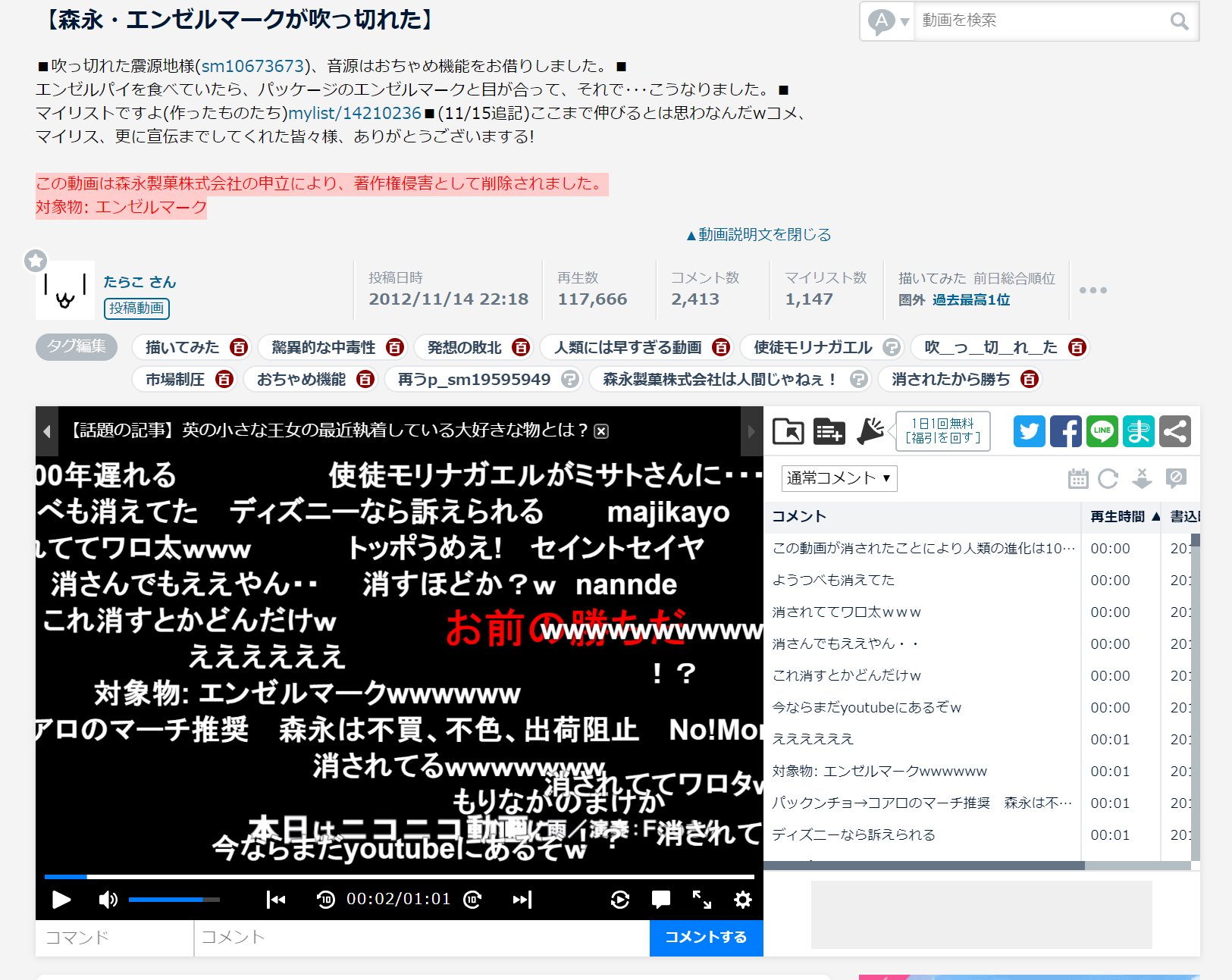Sort by コメント column header
Image resolution: width=1232 pixels, height=980 pixels.
[x=923, y=517]
